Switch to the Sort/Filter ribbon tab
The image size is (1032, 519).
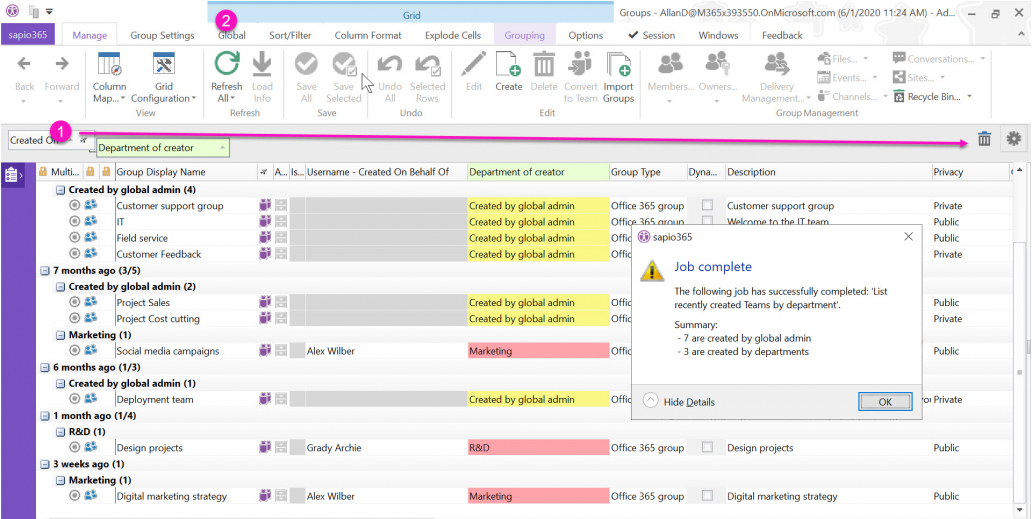point(290,36)
